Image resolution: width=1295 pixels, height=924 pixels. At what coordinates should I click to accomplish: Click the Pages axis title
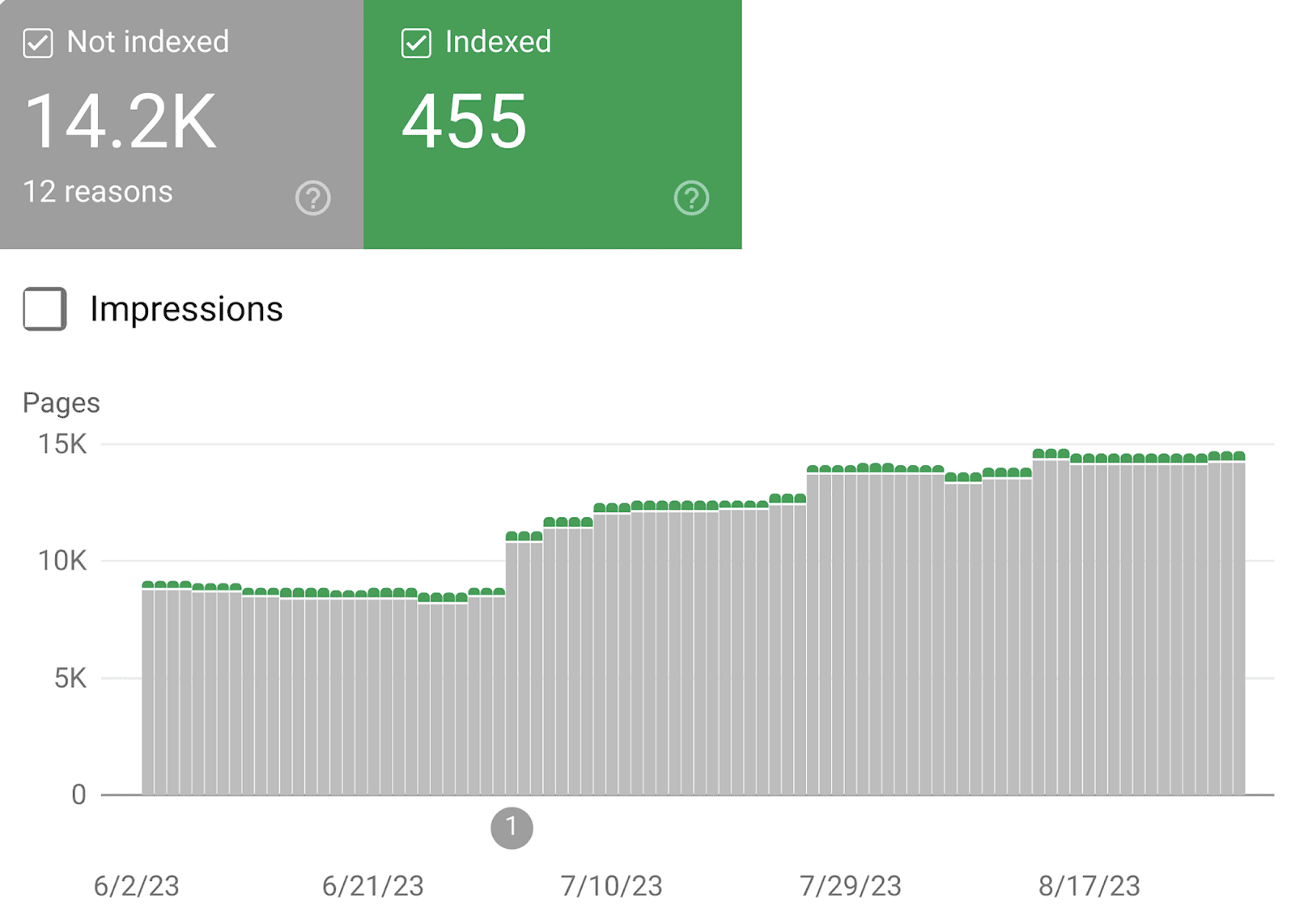tap(62, 403)
